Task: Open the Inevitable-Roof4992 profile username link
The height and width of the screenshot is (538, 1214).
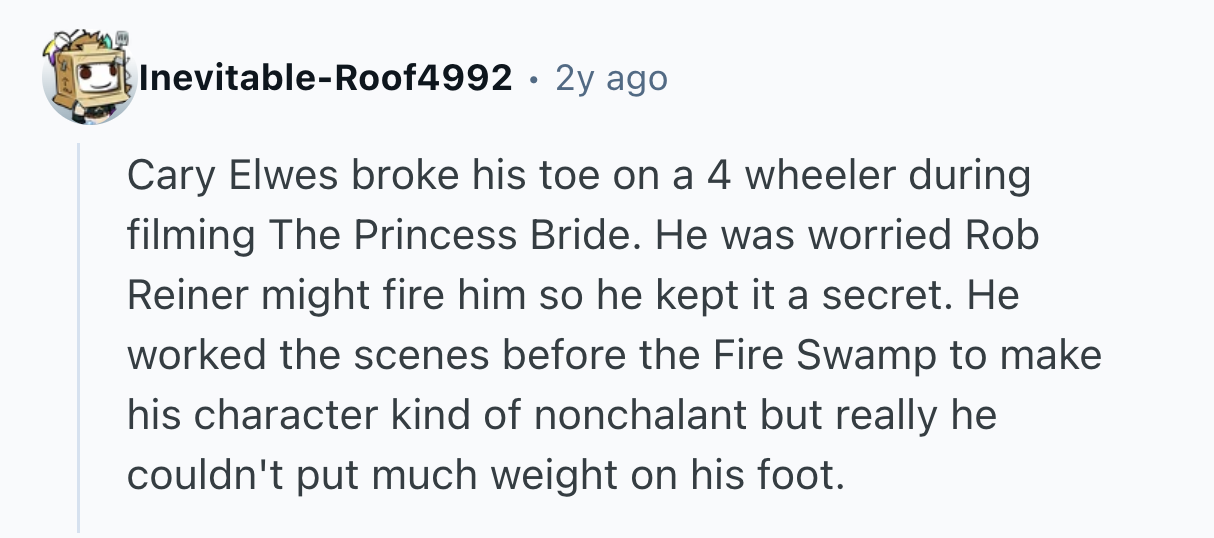Action: point(326,77)
